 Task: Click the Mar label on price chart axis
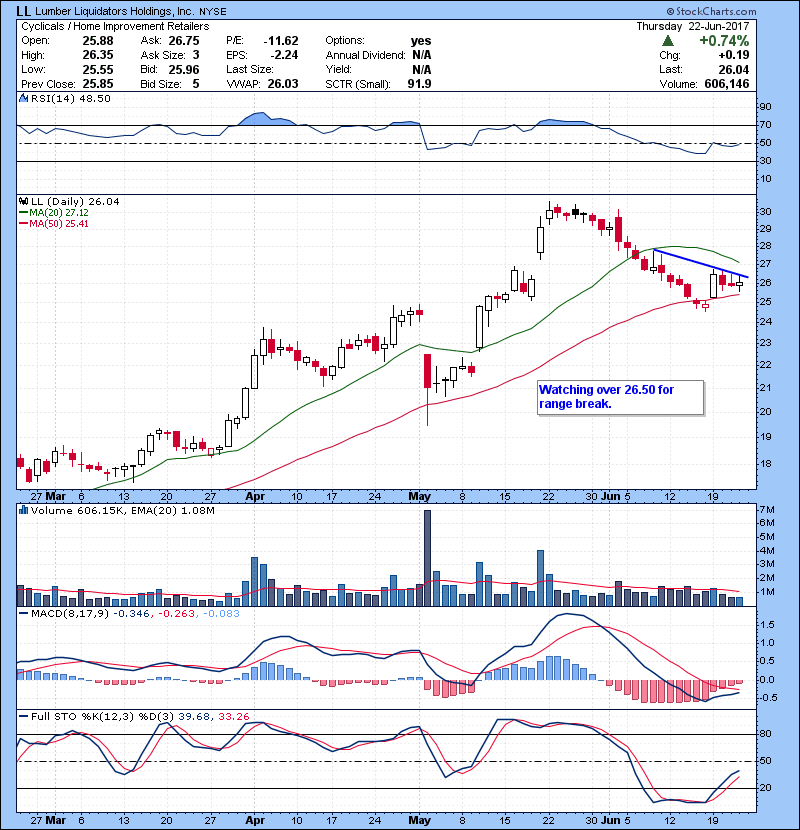56,497
